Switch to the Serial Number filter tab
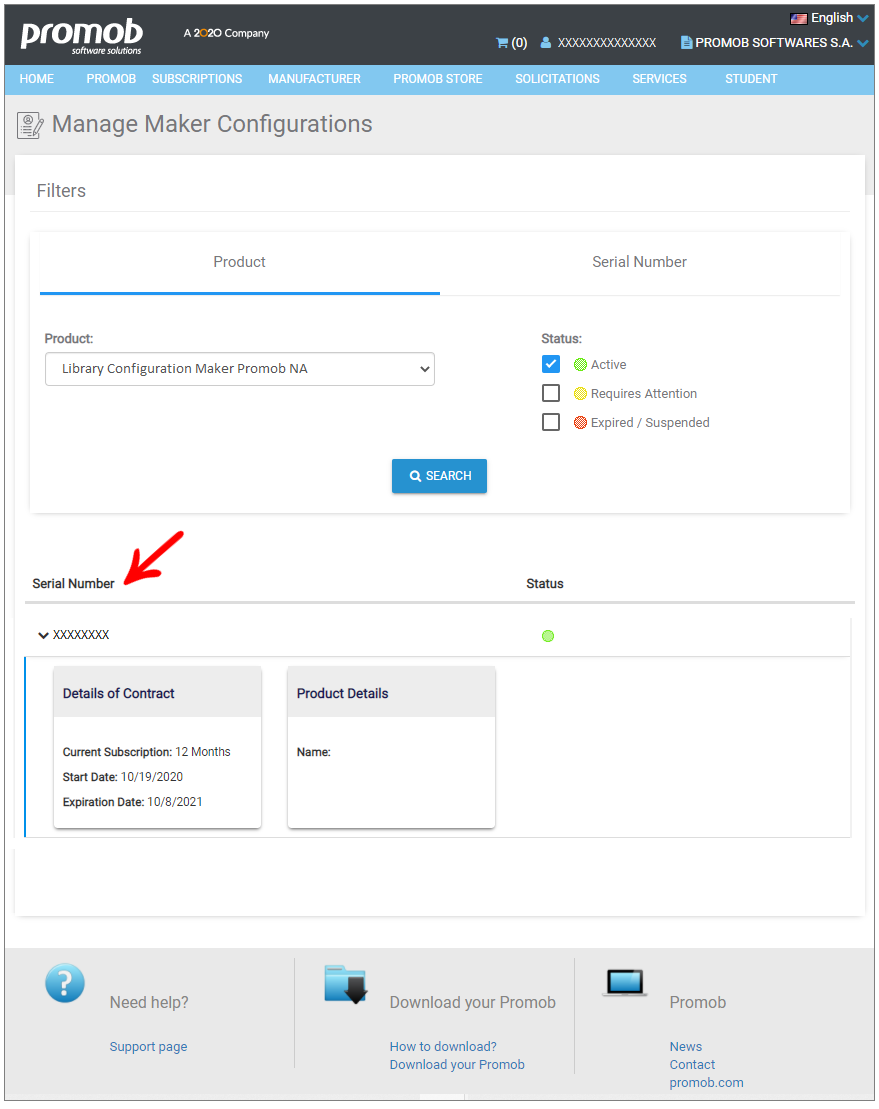Image resolution: width=879 pixels, height=1109 pixels. [x=639, y=262]
